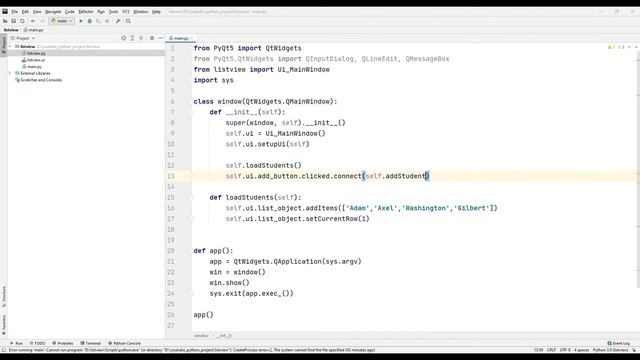The width and height of the screenshot is (640, 360).
Task: Toggle the Structure tool window side tab
Action: (4, 296)
